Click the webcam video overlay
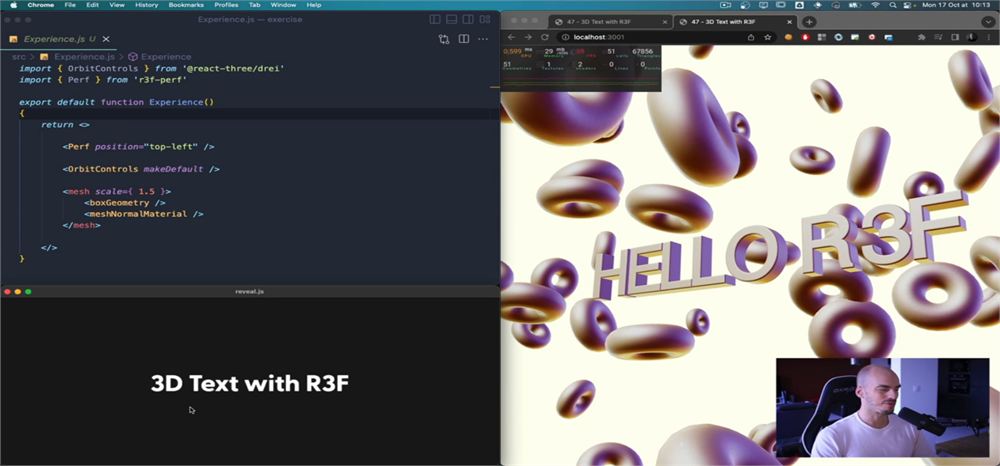Screen dimensions: 1000x466 point(882,407)
